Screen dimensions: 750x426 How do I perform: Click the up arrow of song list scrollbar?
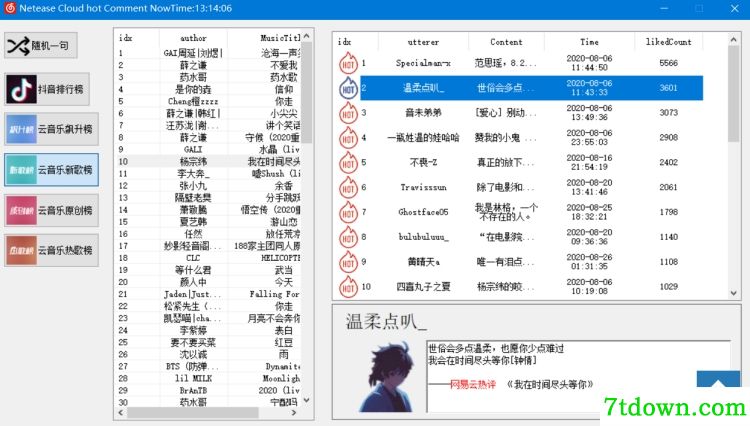[307, 36]
